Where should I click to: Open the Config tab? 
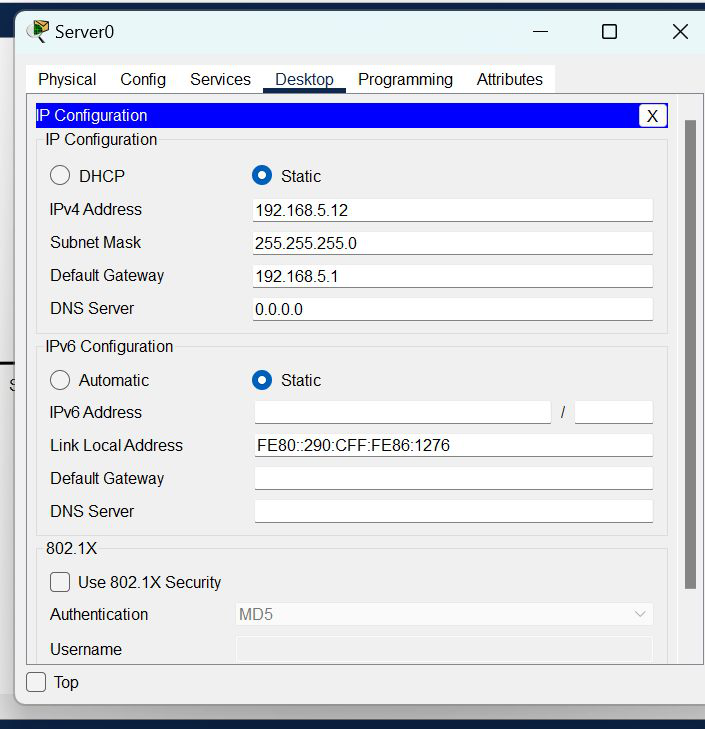[143, 79]
